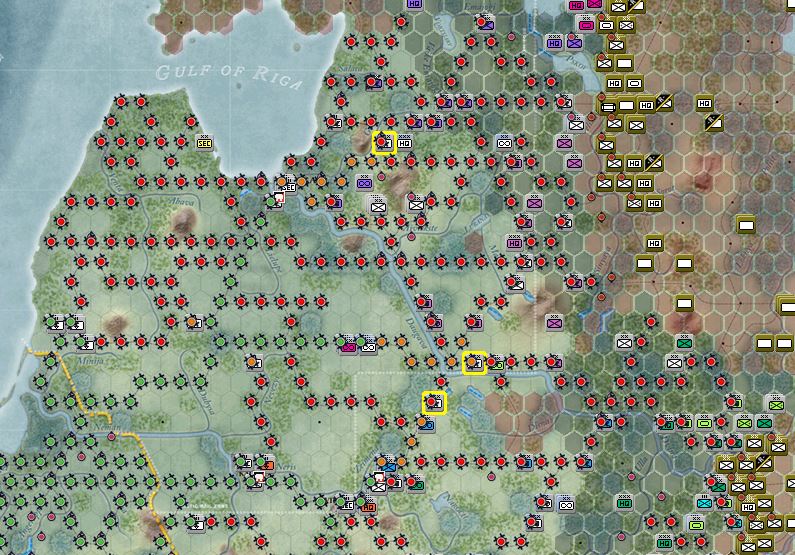Click the Neris river label

tap(286, 466)
